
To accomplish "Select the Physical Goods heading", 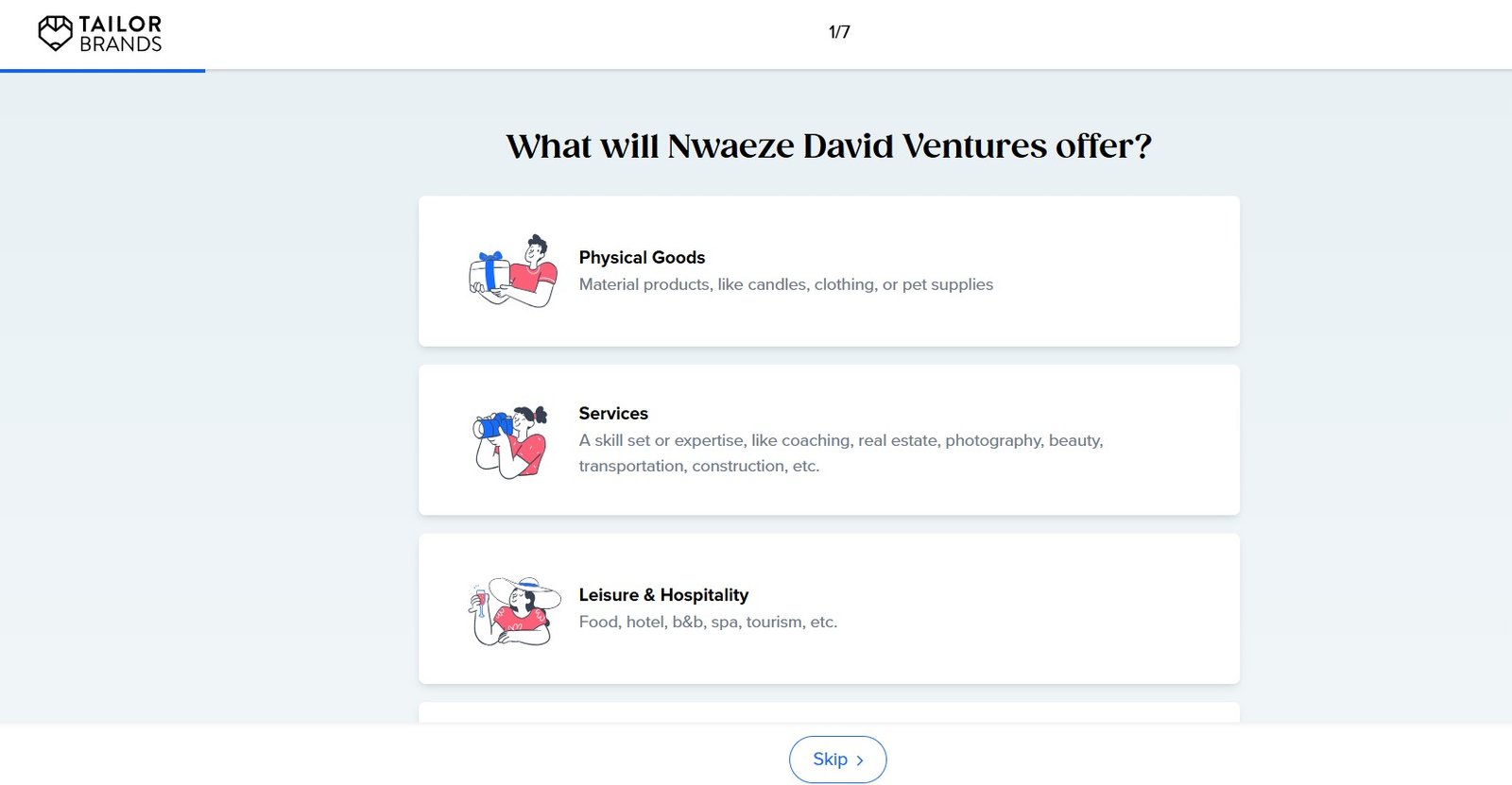I will click(642, 257).
